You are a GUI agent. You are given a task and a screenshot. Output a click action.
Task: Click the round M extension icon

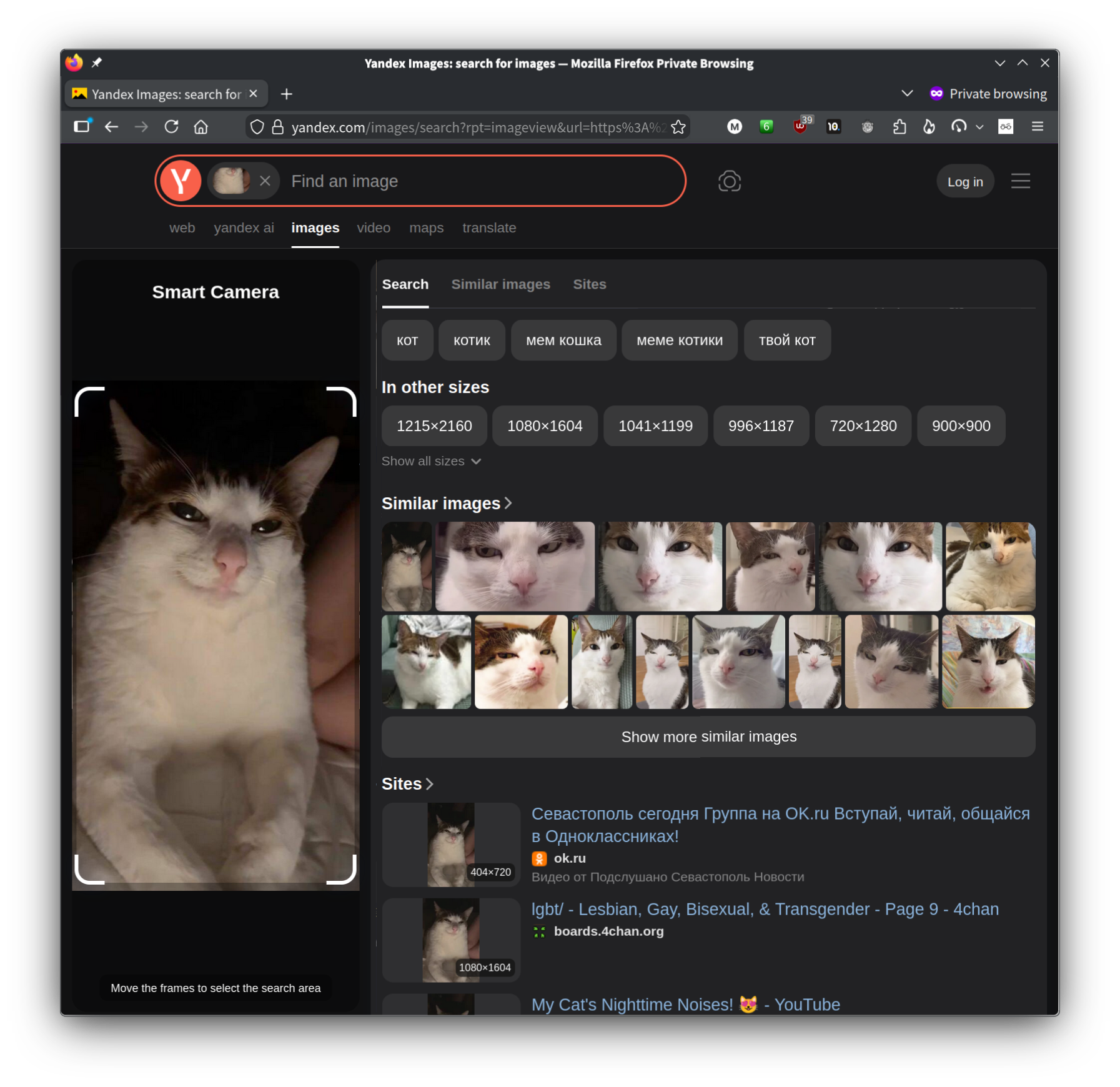735,127
